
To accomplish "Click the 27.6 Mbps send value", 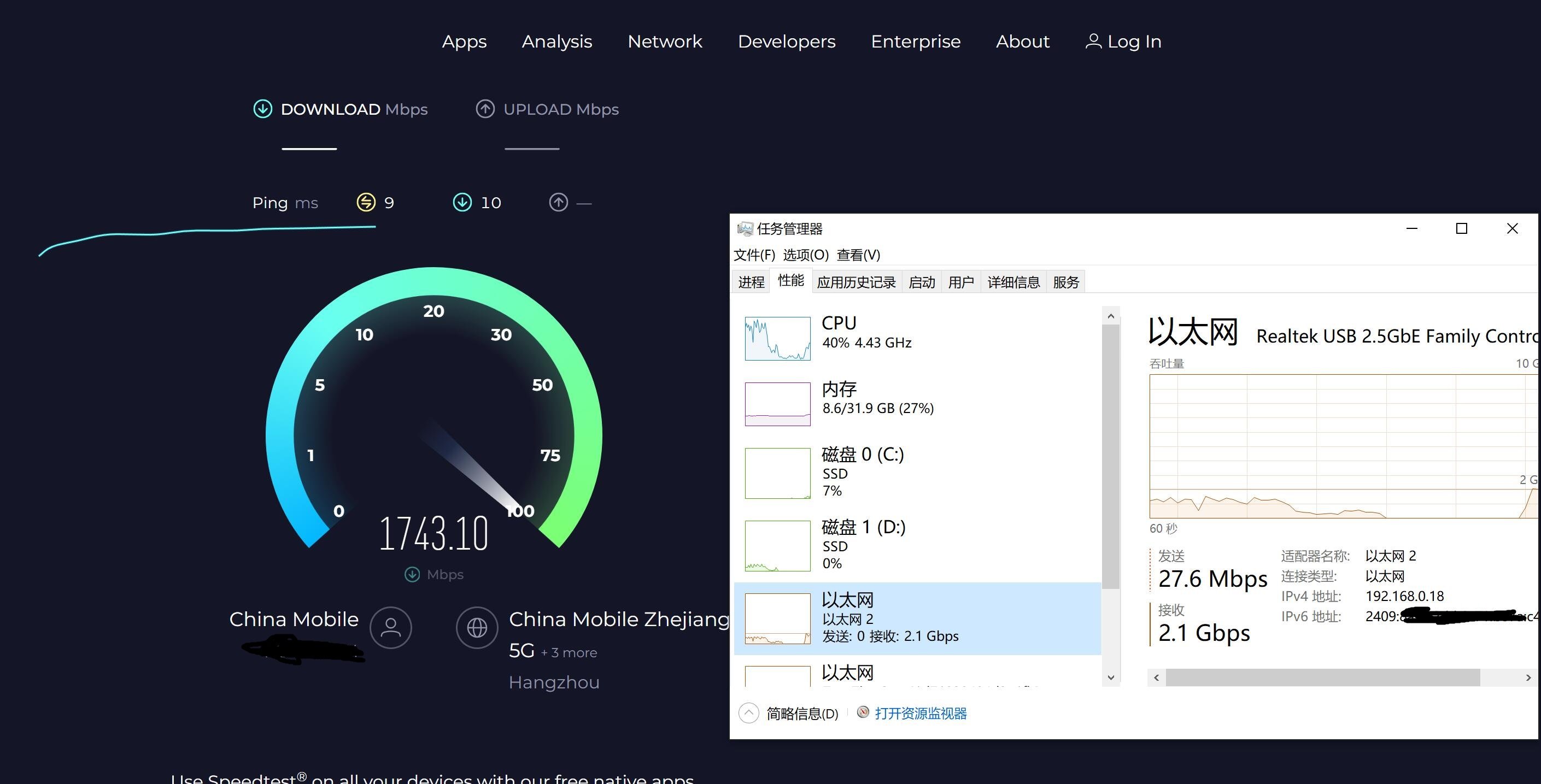I will pyautogui.click(x=1212, y=579).
